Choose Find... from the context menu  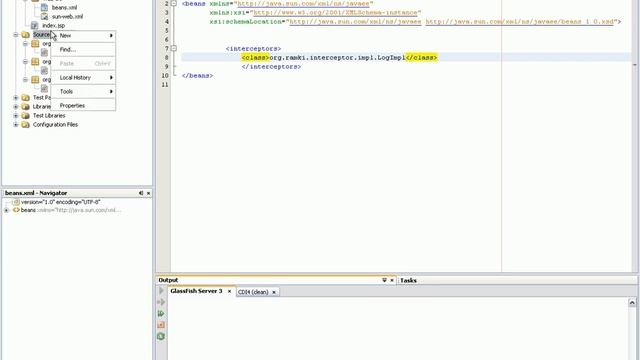pyautogui.click(x=83, y=49)
